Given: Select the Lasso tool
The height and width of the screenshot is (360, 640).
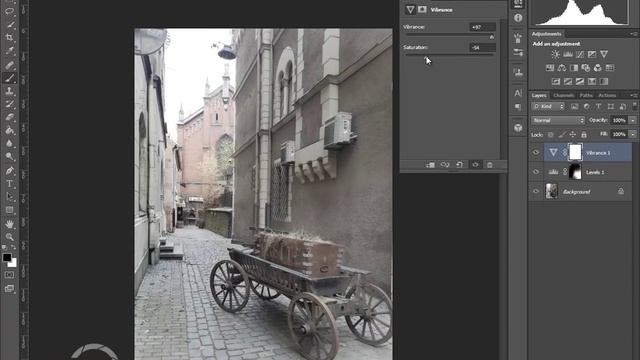Looking at the screenshot, I should [9, 11].
